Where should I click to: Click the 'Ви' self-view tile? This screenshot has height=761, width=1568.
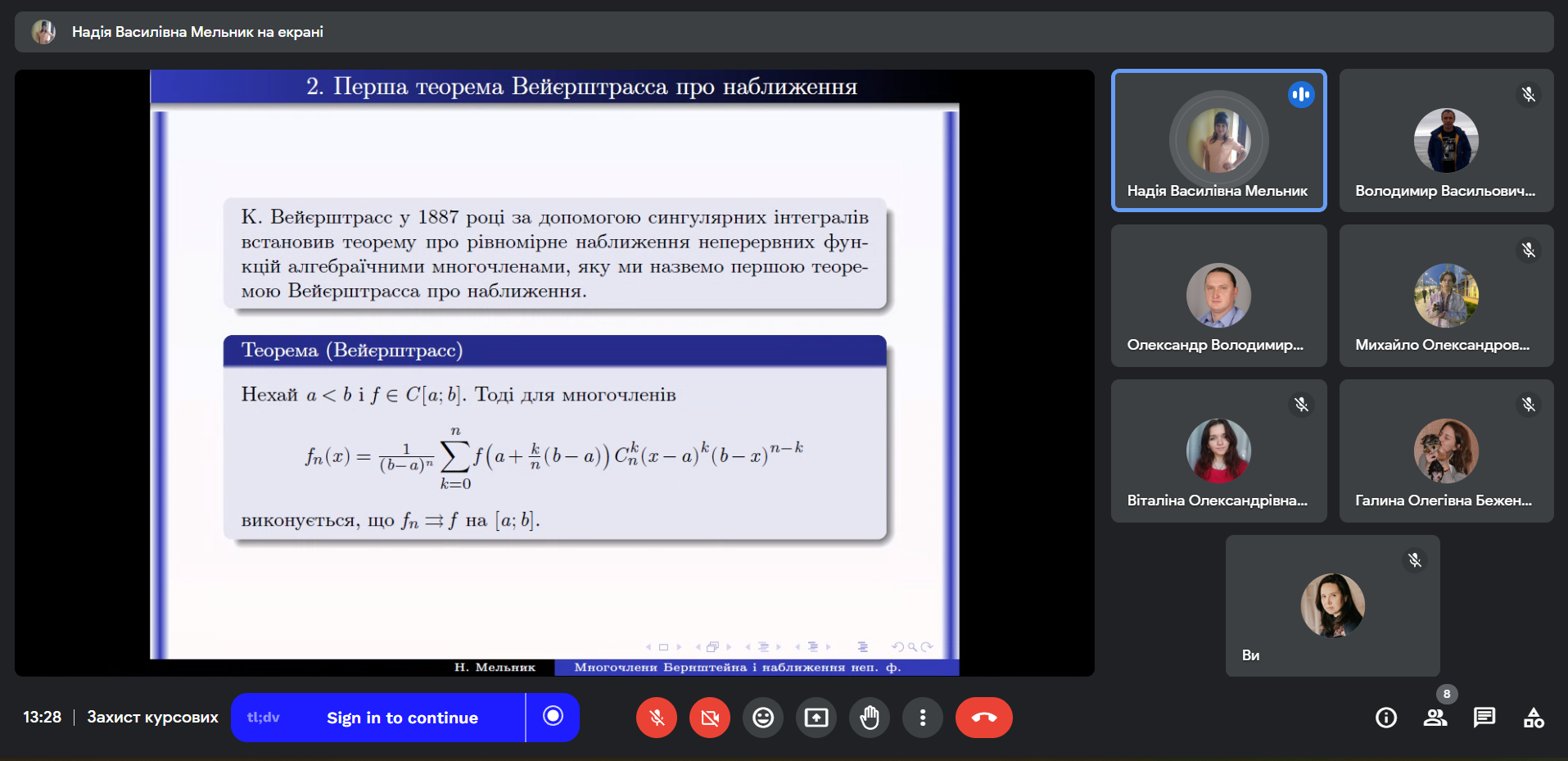click(1333, 606)
